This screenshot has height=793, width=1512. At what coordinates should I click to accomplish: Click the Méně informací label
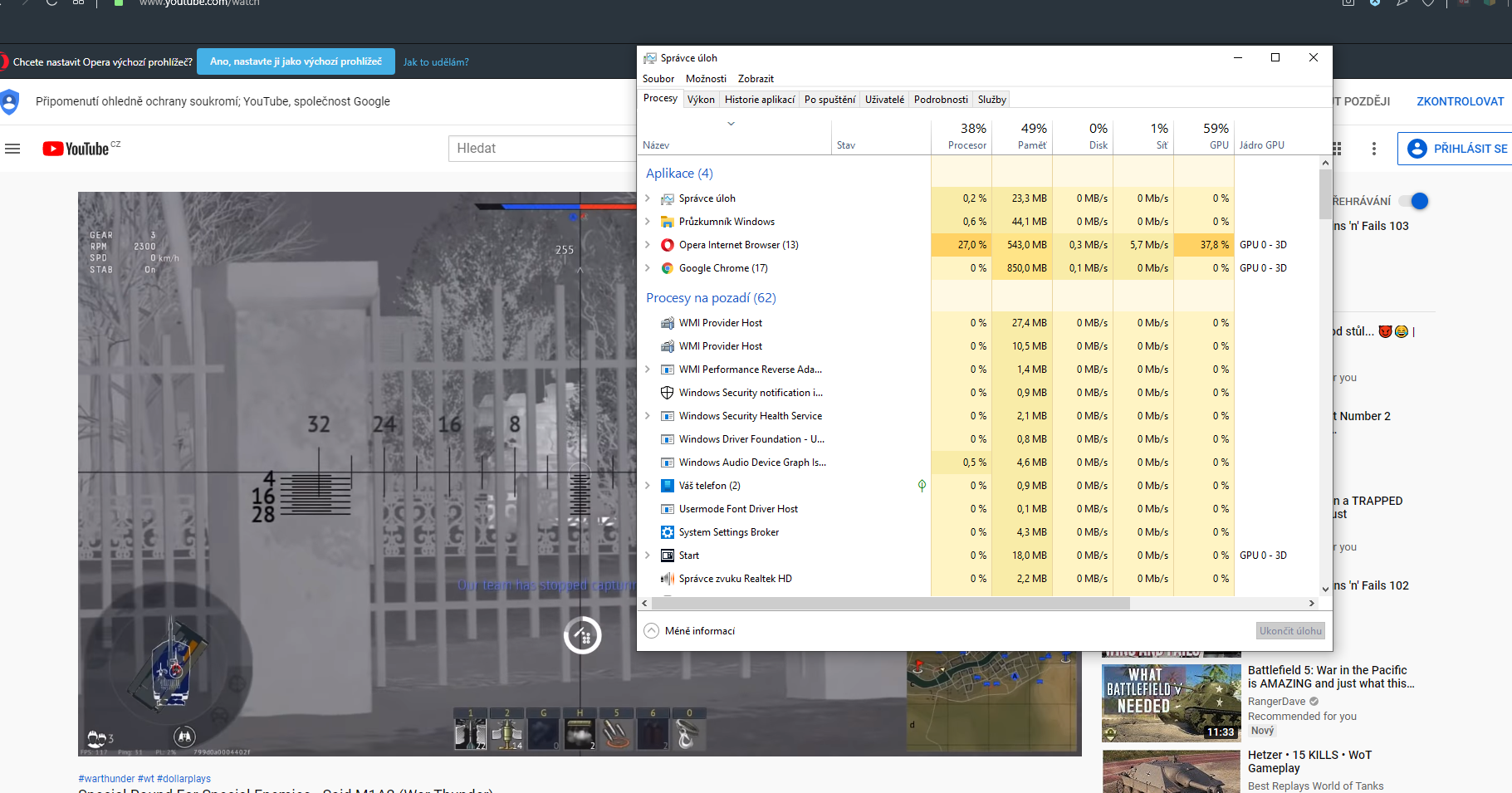[x=700, y=631]
